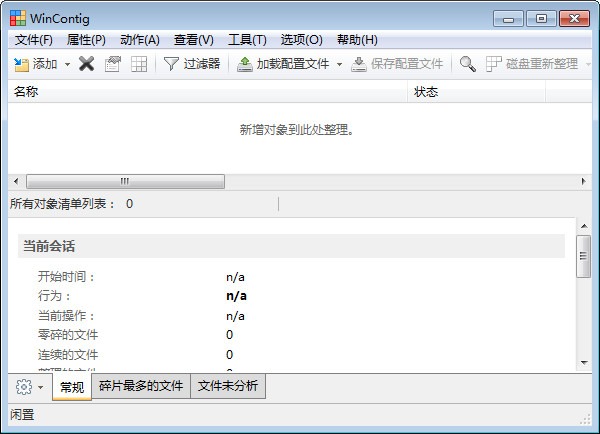Click the 零碎的文件 label
600x434 pixels.
pyautogui.click(x=68, y=335)
